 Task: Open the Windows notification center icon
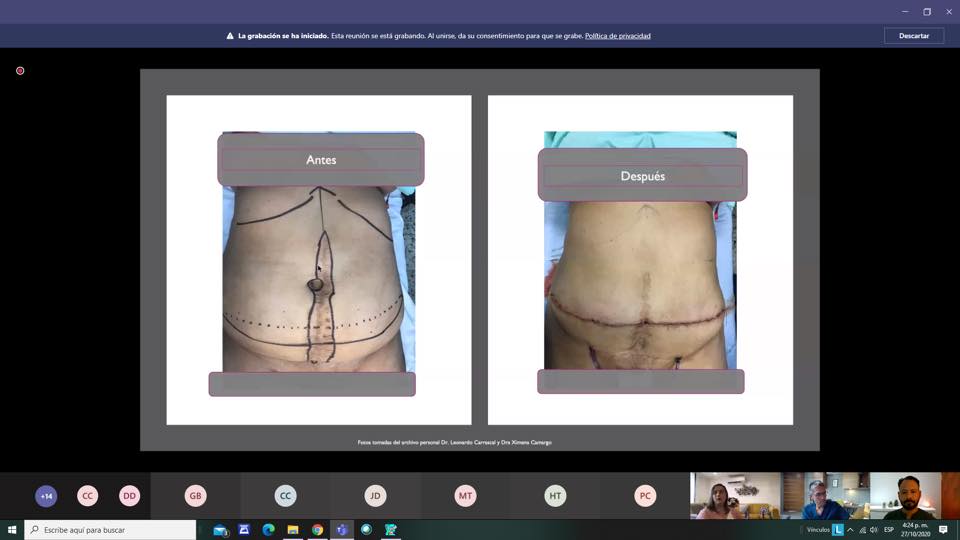point(943,530)
